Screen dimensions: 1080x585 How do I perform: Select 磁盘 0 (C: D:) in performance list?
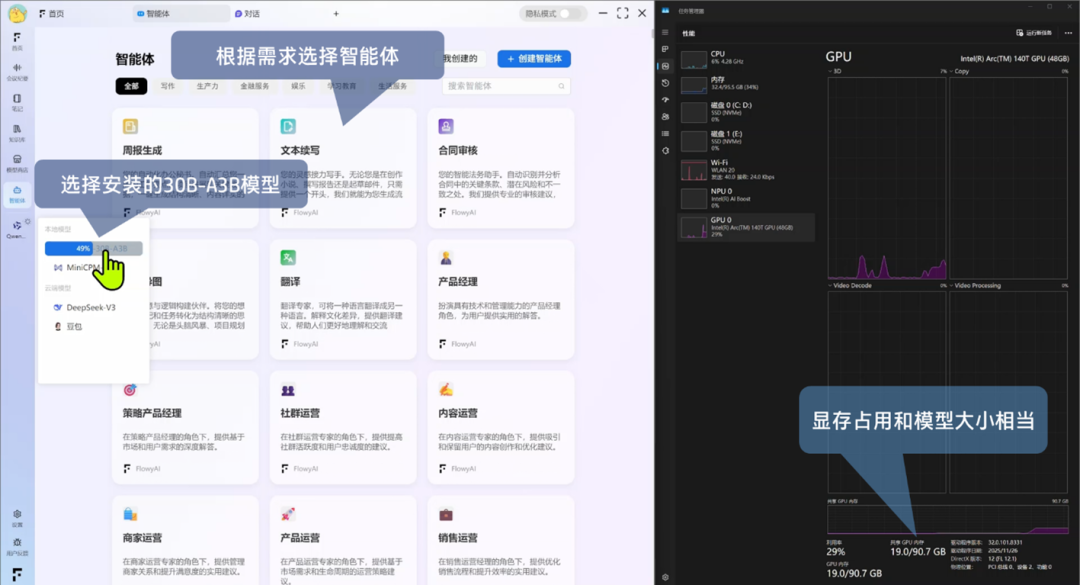click(x=746, y=112)
